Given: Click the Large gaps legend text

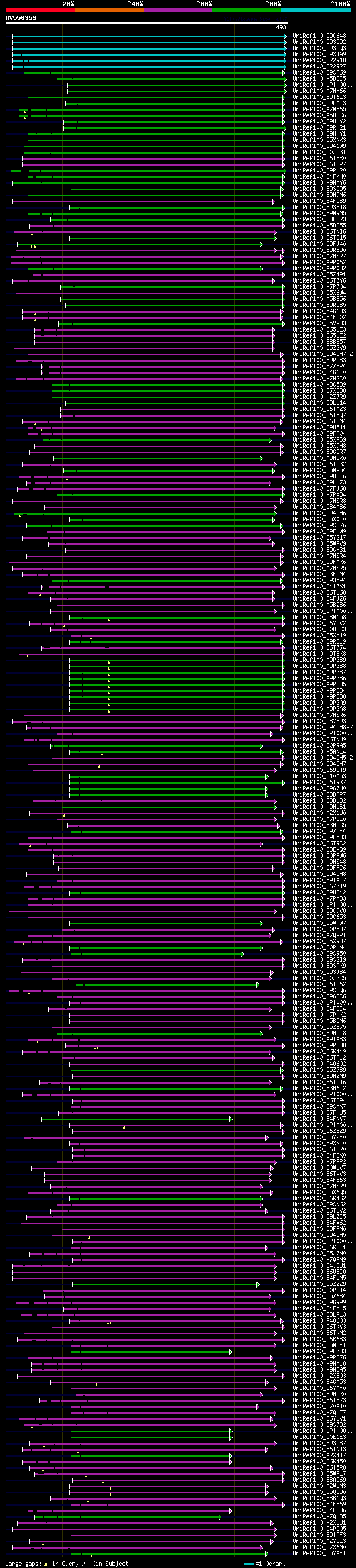Looking at the screenshot, I should pos(67,1563).
